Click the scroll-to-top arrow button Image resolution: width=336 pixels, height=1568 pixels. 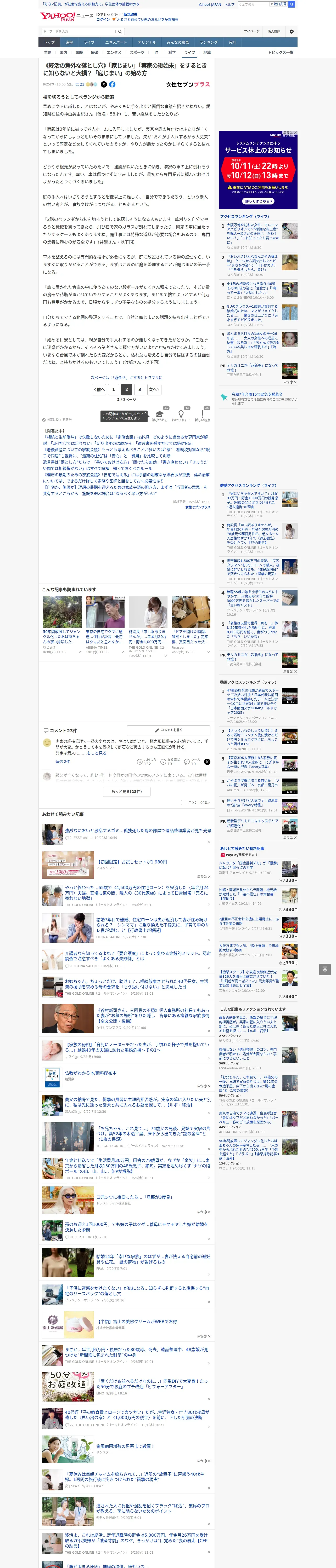325,969
